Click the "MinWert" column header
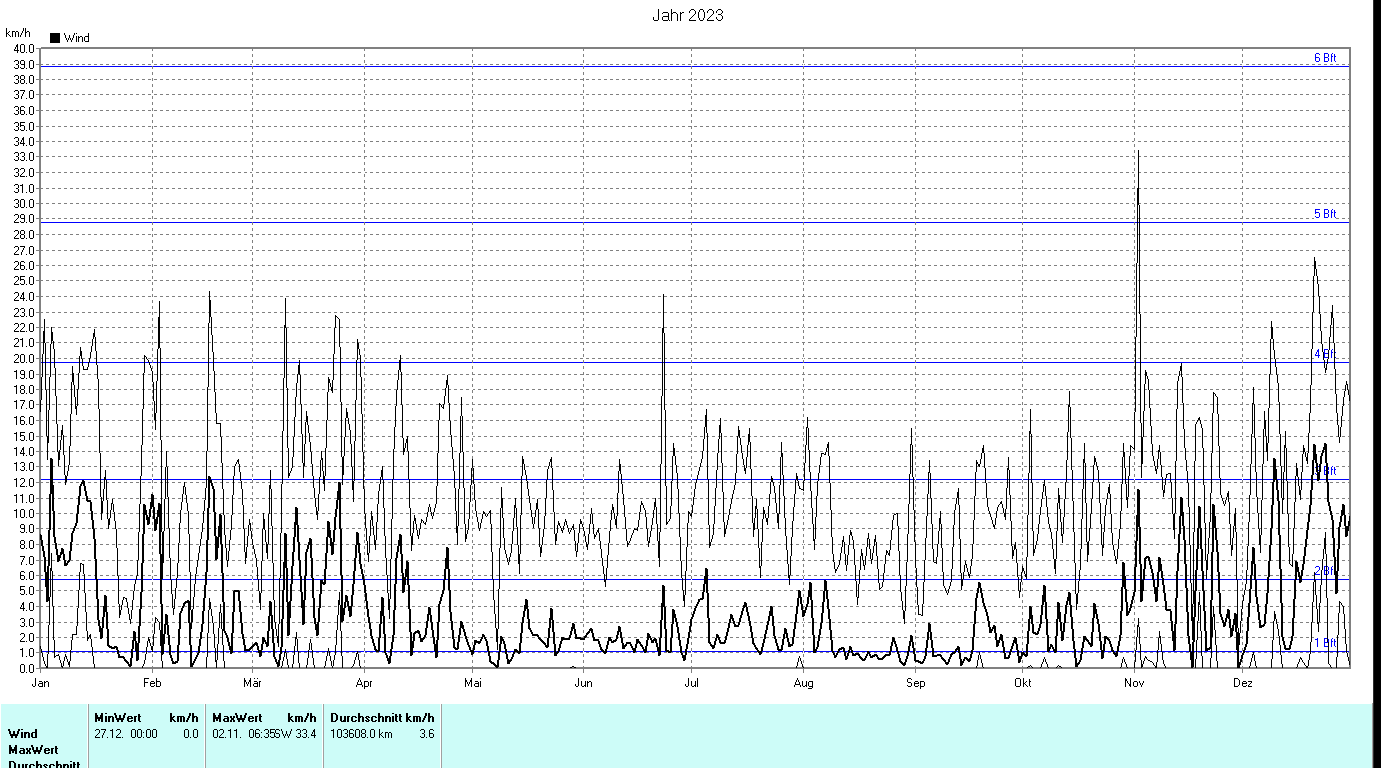 [118, 718]
